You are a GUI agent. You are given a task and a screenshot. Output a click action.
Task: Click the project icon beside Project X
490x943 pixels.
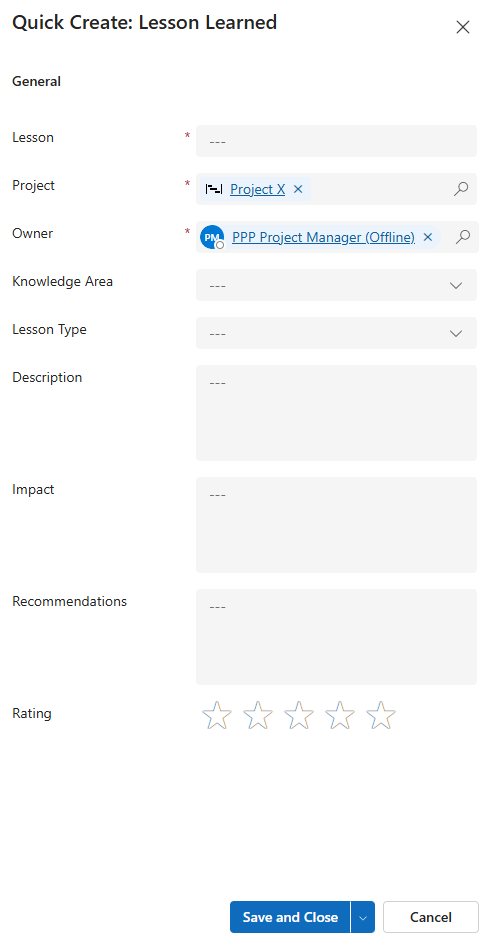click(213, 189)
